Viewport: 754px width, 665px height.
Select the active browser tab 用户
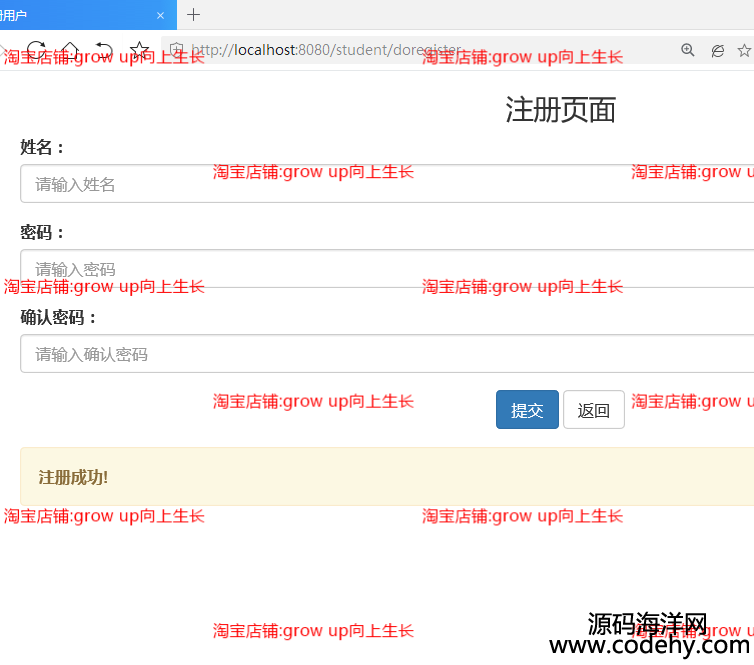tap(88, 15)
